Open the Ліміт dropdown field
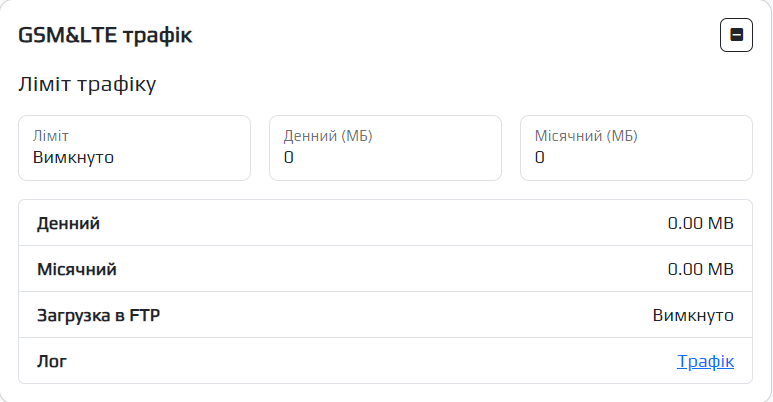The height and width of the screenshot is (402, 773). (134, 148)
